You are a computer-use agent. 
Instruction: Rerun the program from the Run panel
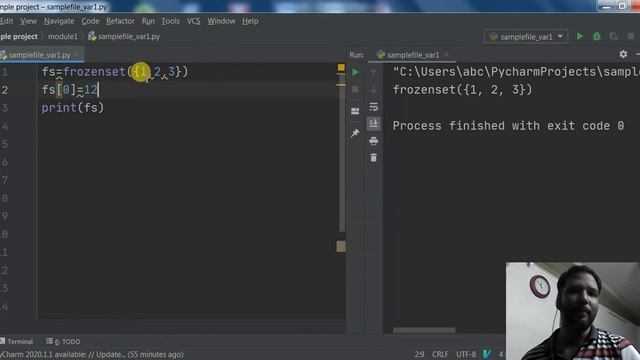tap(355, 72)
